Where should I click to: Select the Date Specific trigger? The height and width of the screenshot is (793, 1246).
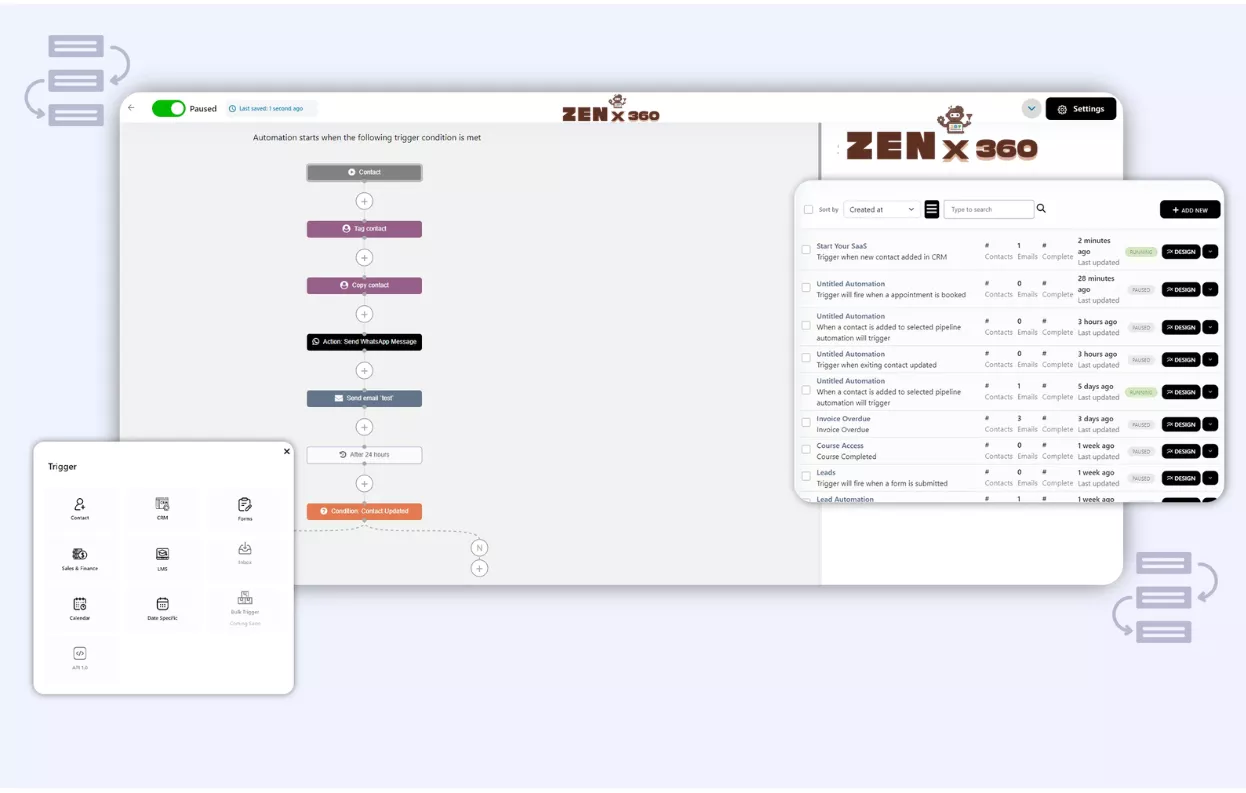pyautogui.click(x=162, y=604)
